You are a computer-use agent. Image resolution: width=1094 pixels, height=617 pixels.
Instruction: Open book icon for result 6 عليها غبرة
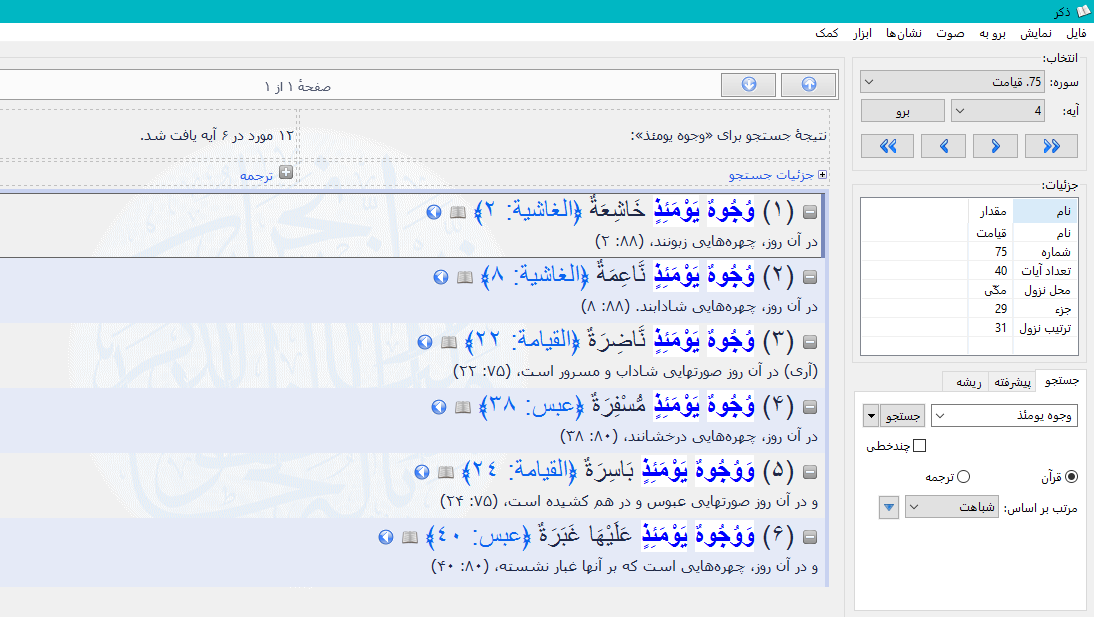click(x=410, y=537)
